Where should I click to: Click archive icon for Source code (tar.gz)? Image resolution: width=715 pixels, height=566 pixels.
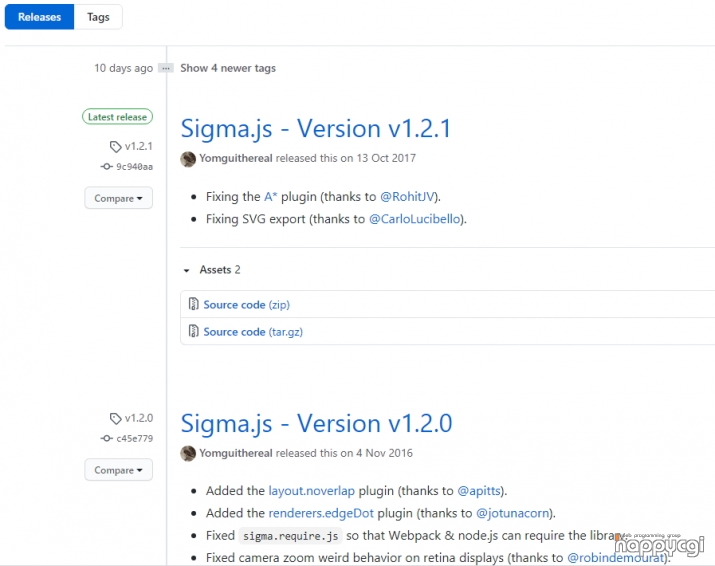(x=193, y=331)
